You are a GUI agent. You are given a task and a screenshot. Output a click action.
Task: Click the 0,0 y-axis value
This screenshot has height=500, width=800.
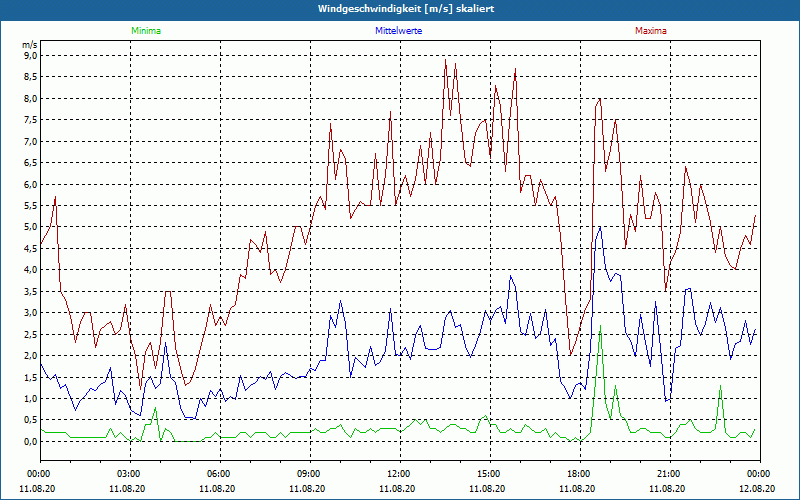[x=31, y=441]
